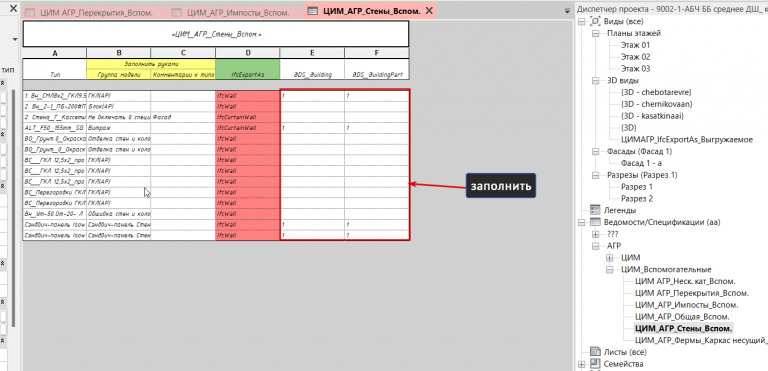Screen dimensions: 768x371
Task: Open floor plan 'Этаж 01'
Action: click(x=635, y=45)
